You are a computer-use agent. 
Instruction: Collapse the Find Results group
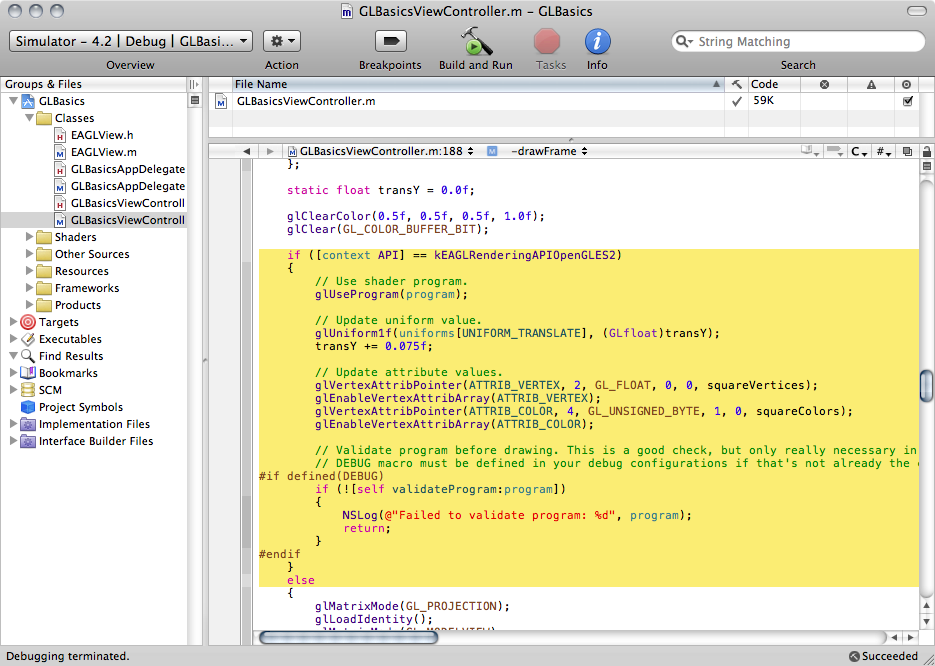point(13,356)
